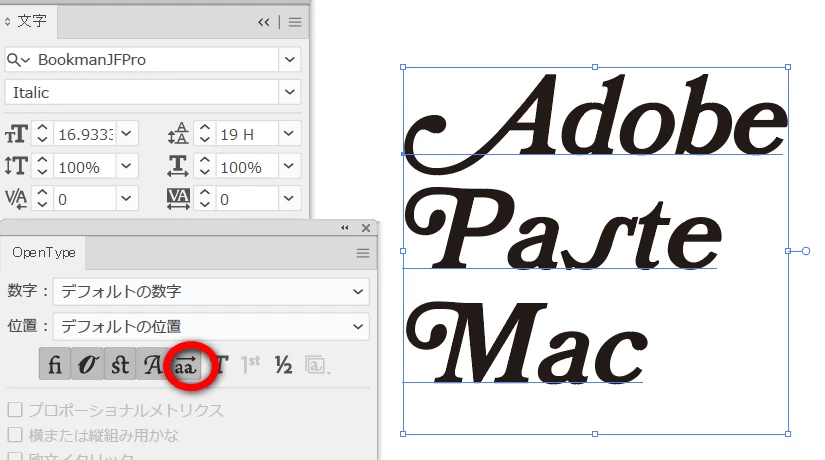Image resolution: width=825 pixels, height=460 pixels.
Task: Open the tracking dropdown arrow
Action: [x=289, y=198]
